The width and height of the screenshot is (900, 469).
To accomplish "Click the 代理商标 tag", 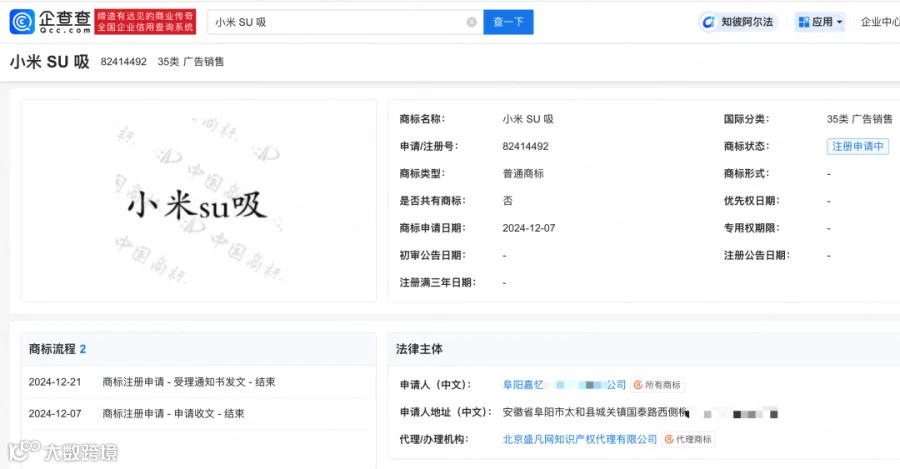I will [x=688, y=439].
